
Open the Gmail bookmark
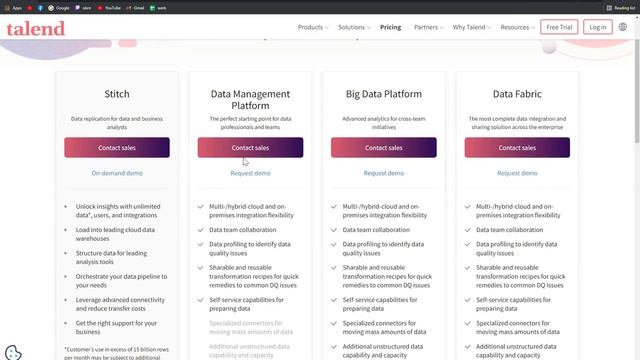coord(135,8)
